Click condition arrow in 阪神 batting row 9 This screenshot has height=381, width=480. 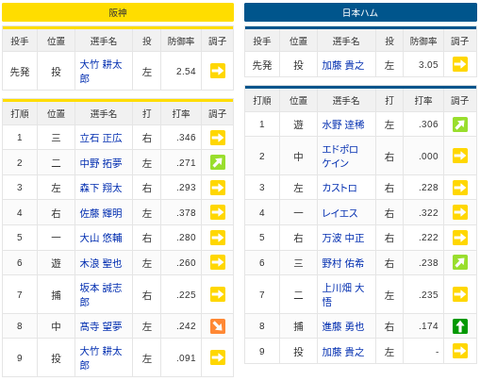(x=218, y=358)
